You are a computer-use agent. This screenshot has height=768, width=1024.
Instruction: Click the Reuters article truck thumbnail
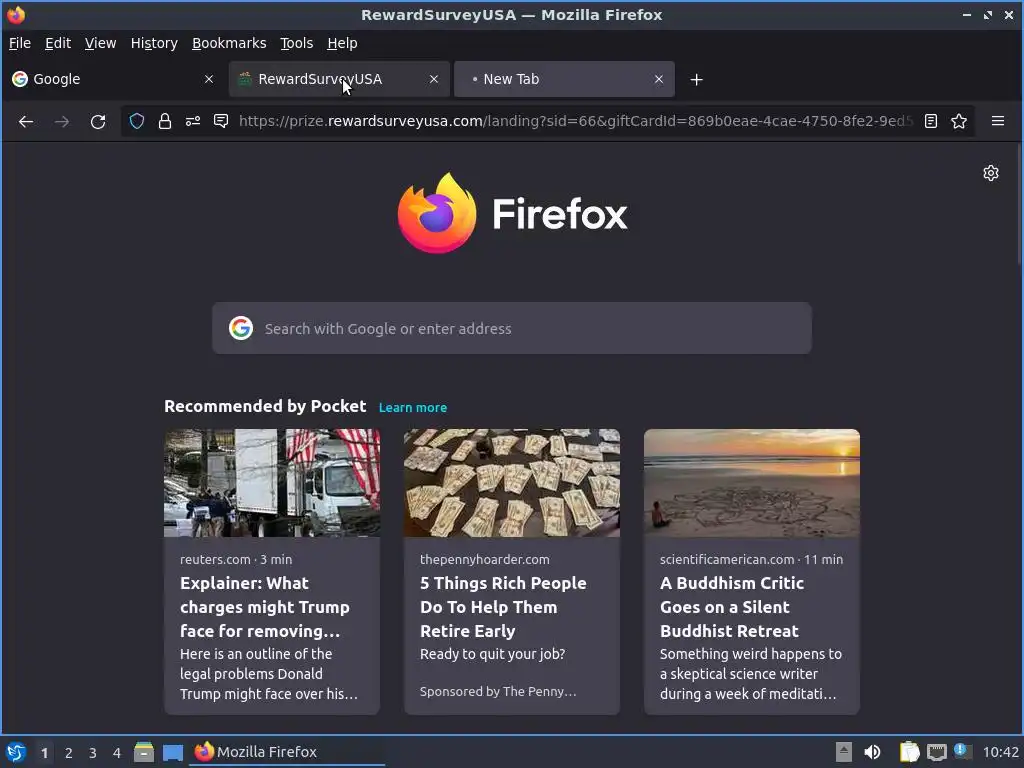point(272,483)
